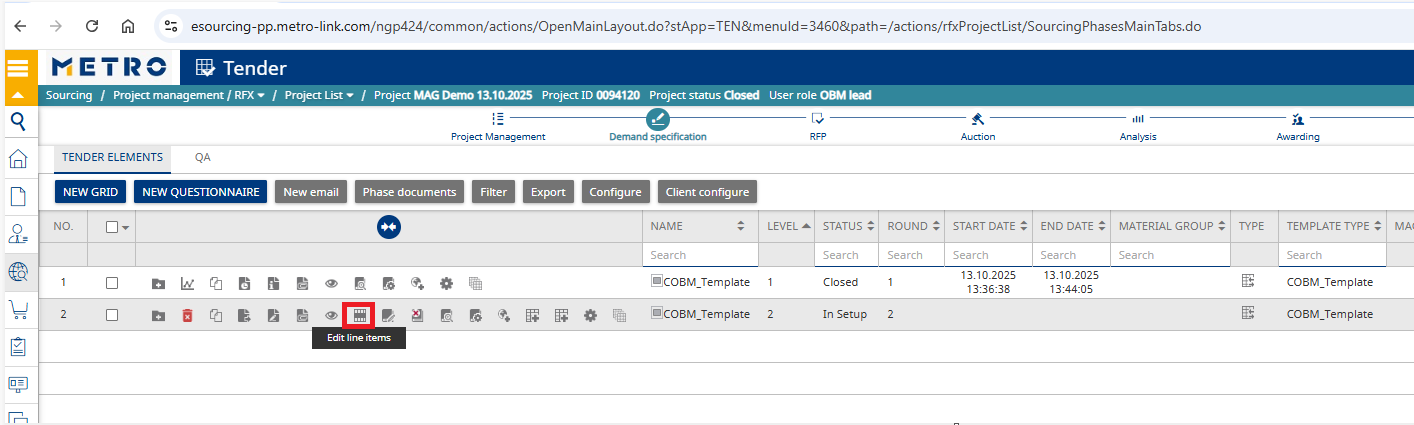The width and height of the screenshot is (1414, 425).
Task: Sort by the NAME column arrows
Action: [x=740, y=226]
